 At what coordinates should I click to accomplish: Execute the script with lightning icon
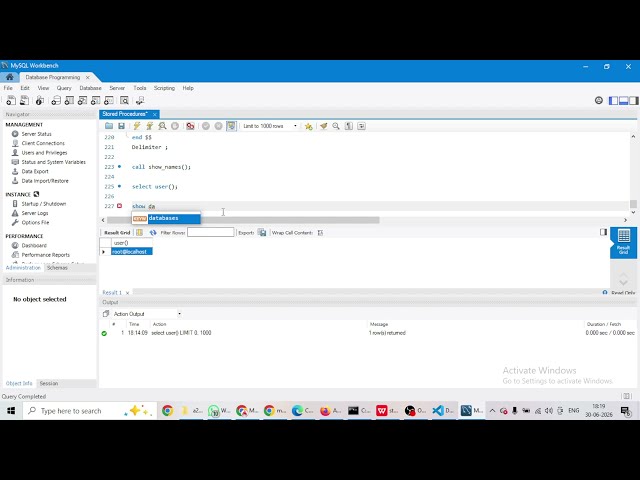click(x=137, y=126)
